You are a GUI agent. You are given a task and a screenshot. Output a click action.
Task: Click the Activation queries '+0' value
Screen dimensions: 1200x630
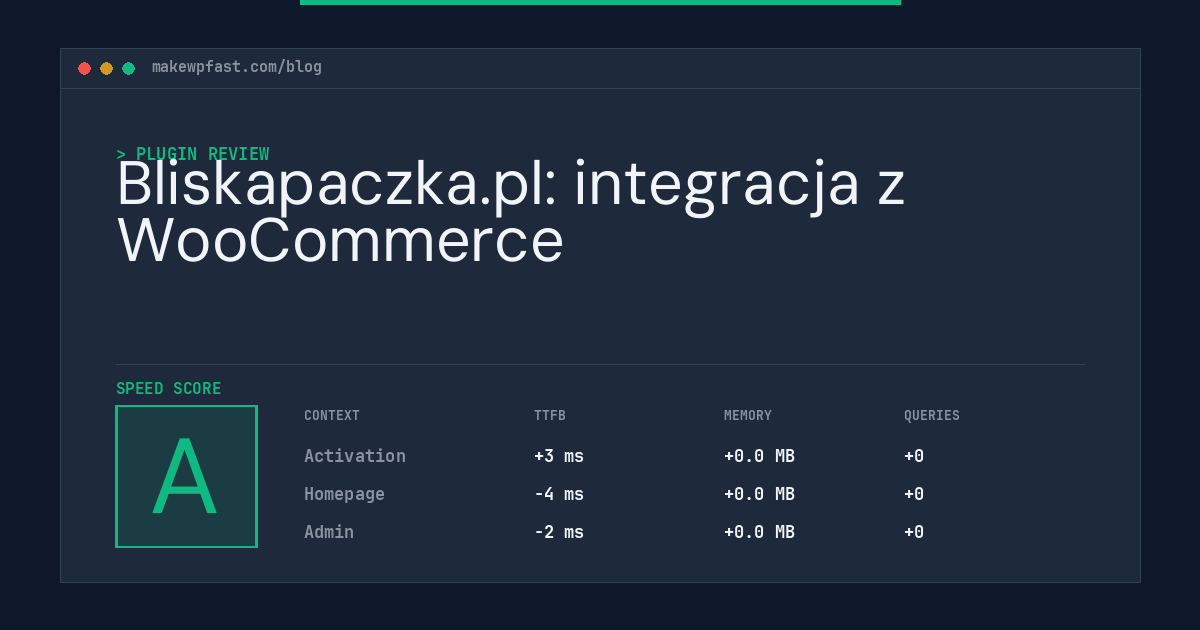coord(914,456)
